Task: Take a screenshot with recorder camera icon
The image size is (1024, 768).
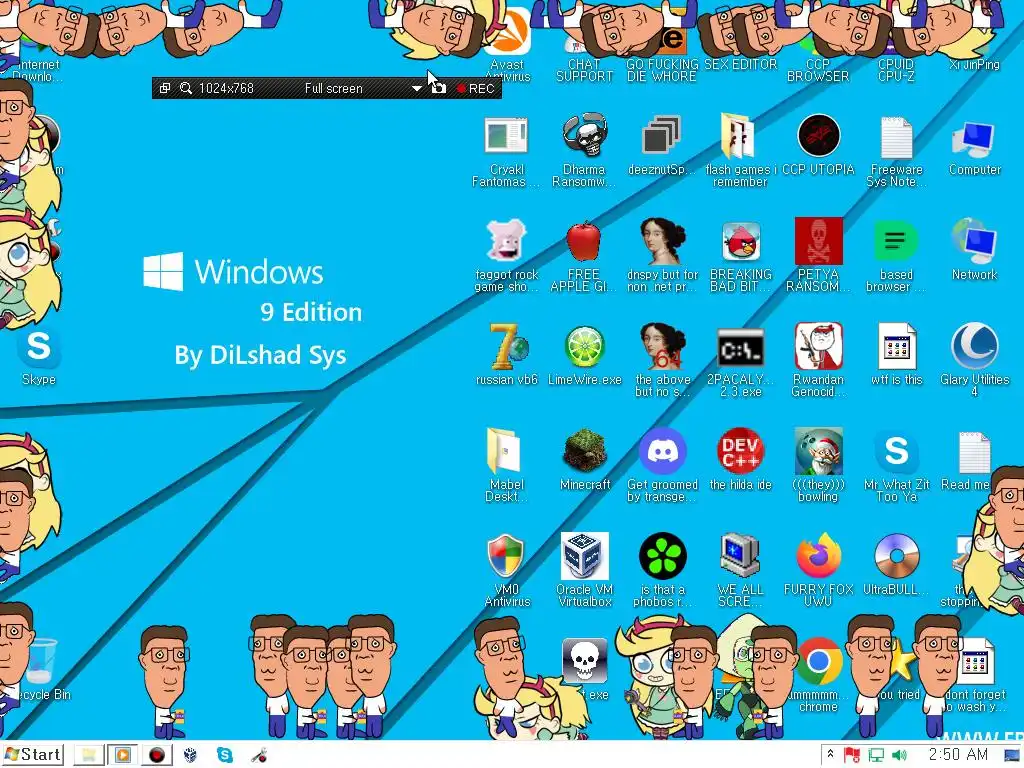Action: pyautogui.click(x=440, y=88)
